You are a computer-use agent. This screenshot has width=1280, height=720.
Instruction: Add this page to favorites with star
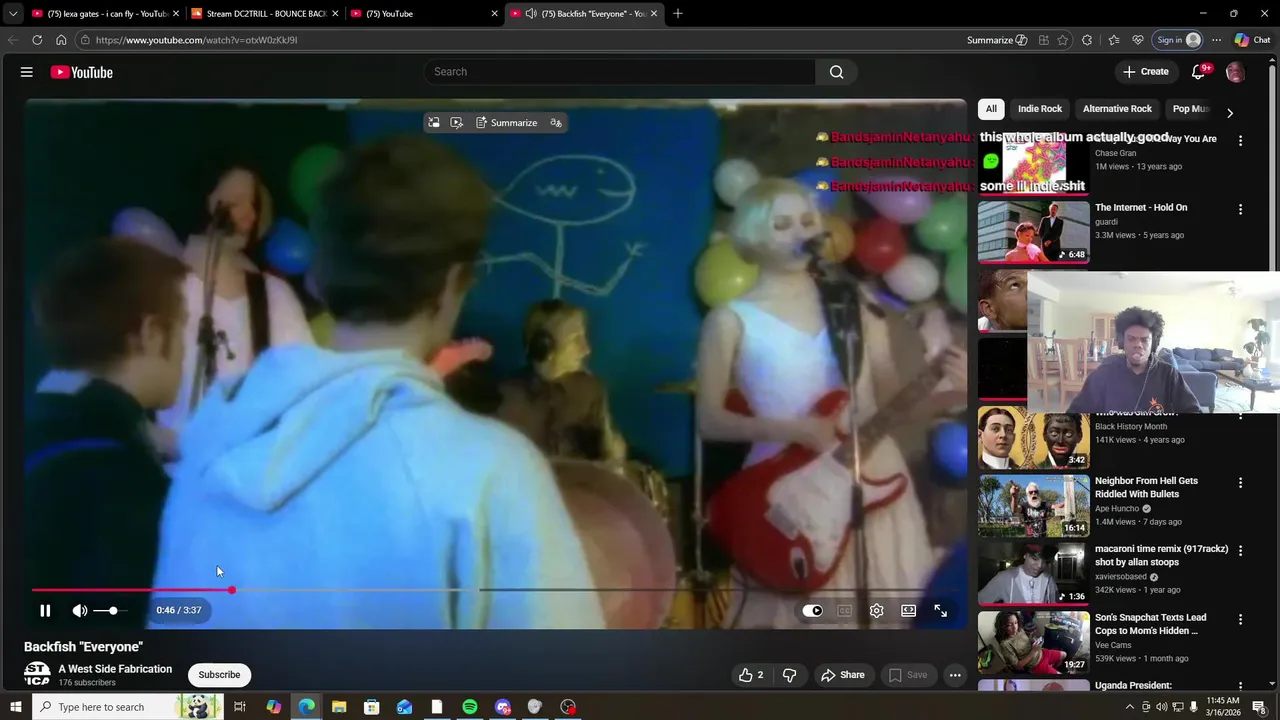pyautogui.click(x=1062, y=40)
